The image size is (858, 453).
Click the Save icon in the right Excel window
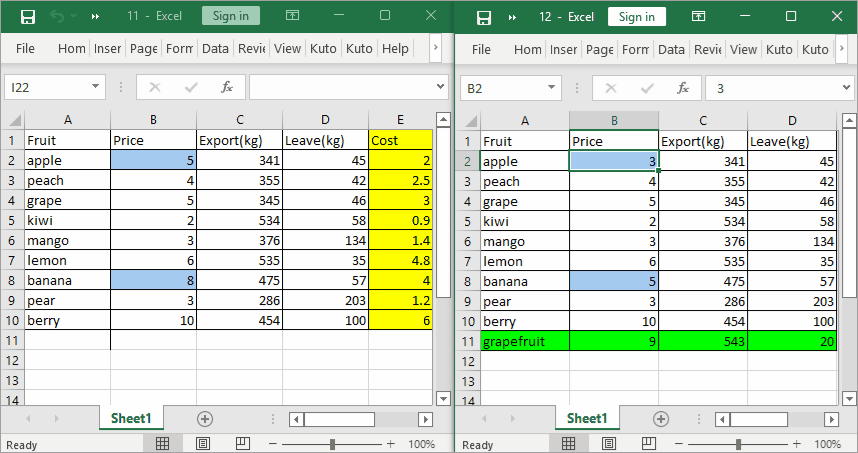[484, 17]
